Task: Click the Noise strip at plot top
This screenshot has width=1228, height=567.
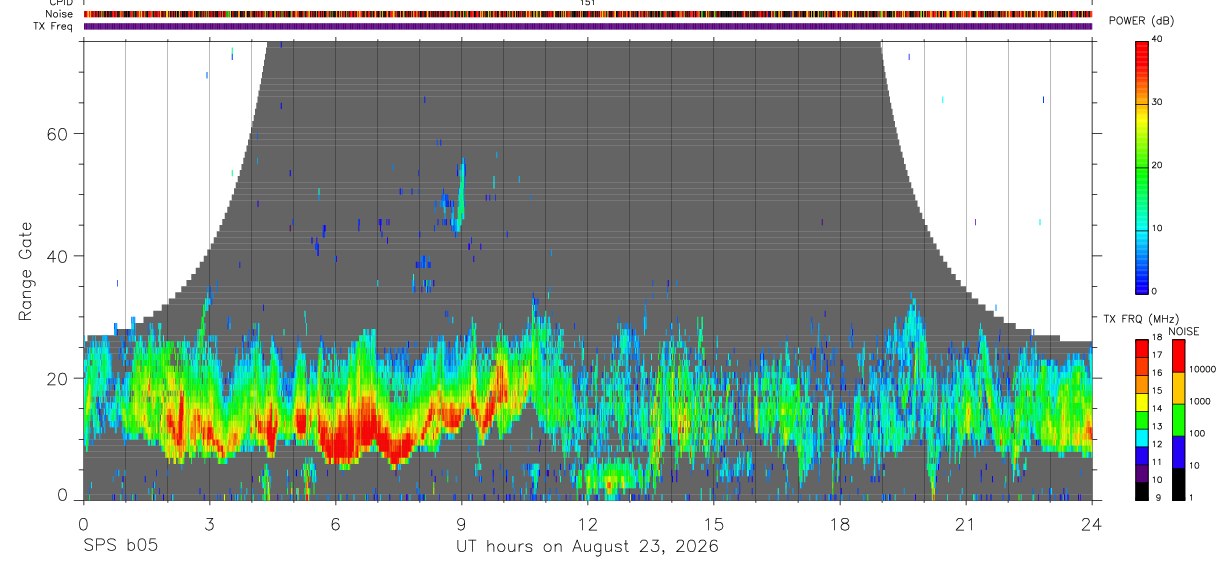Action: click(x=588, y=14)
